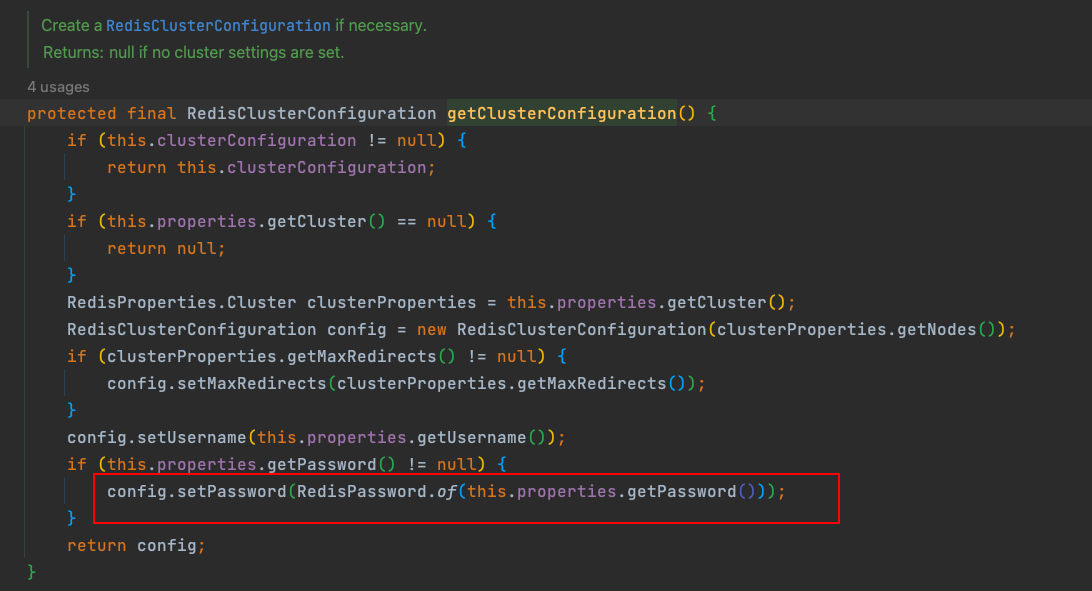Select the italic "of" static method
Screen dimensions: 1092x591
[x=446, y=492]
